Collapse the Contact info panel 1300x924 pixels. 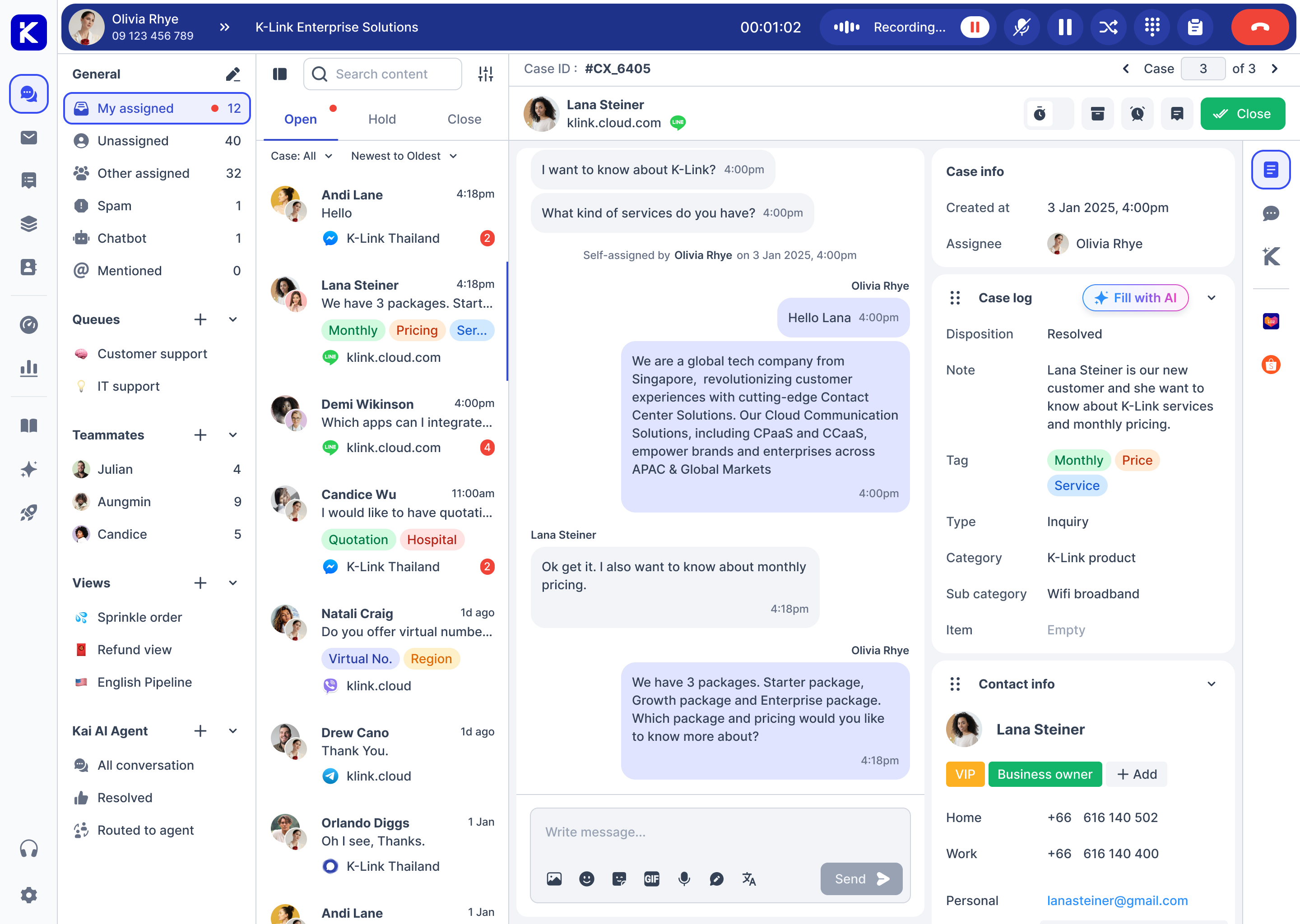point(1211,684)
